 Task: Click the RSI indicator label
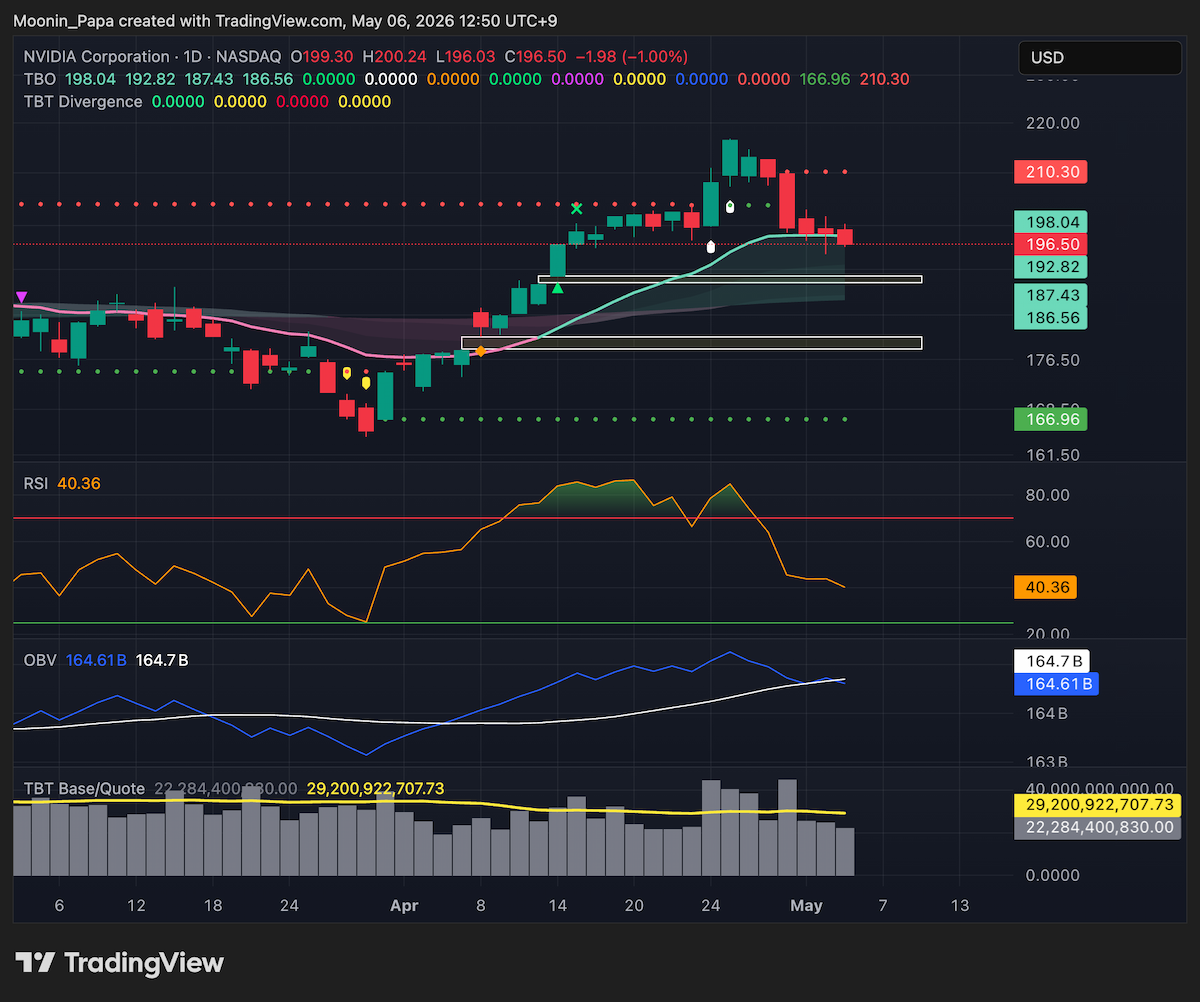coord(36,483)
